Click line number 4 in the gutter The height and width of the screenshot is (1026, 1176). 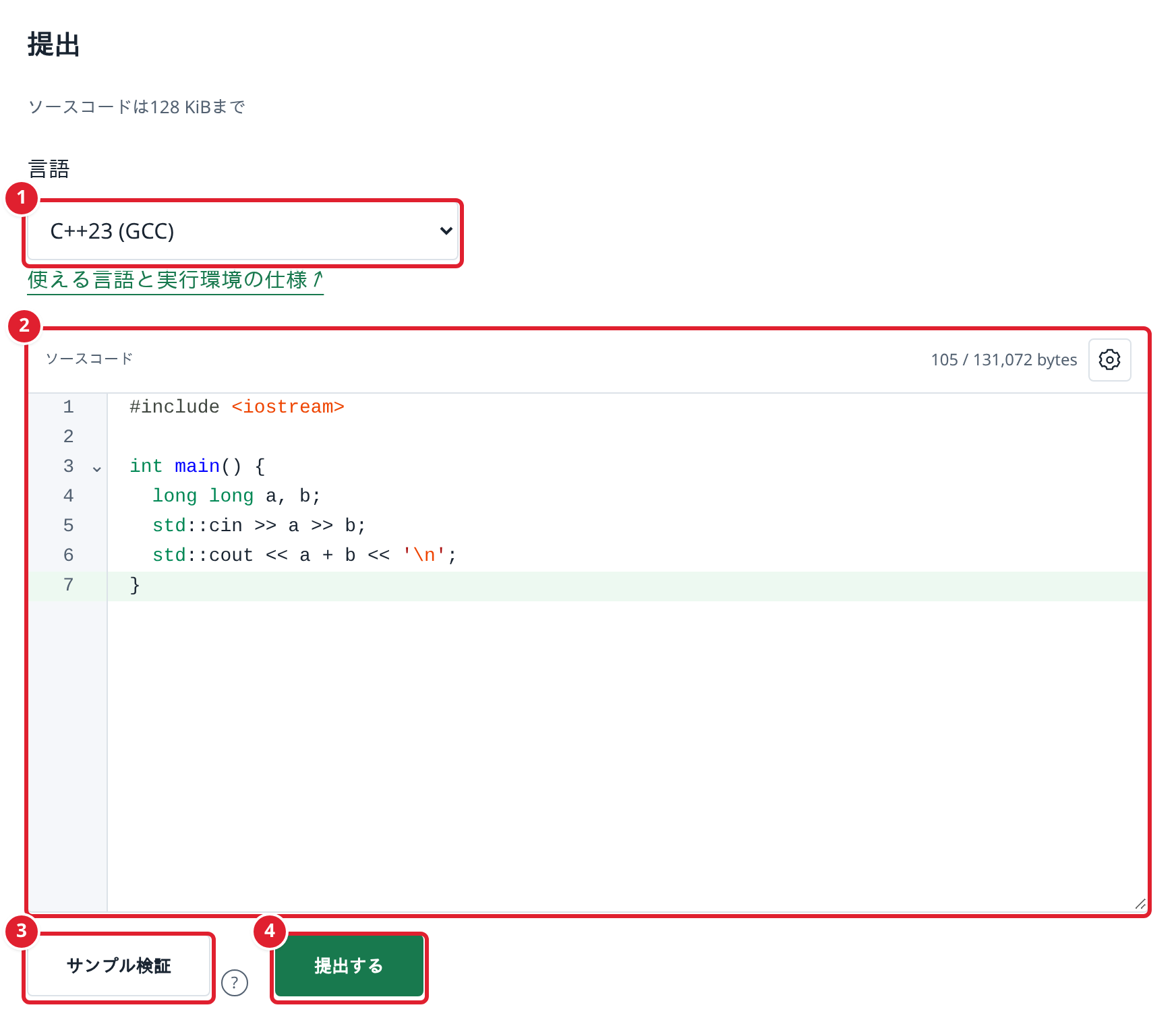click(68, 496)
